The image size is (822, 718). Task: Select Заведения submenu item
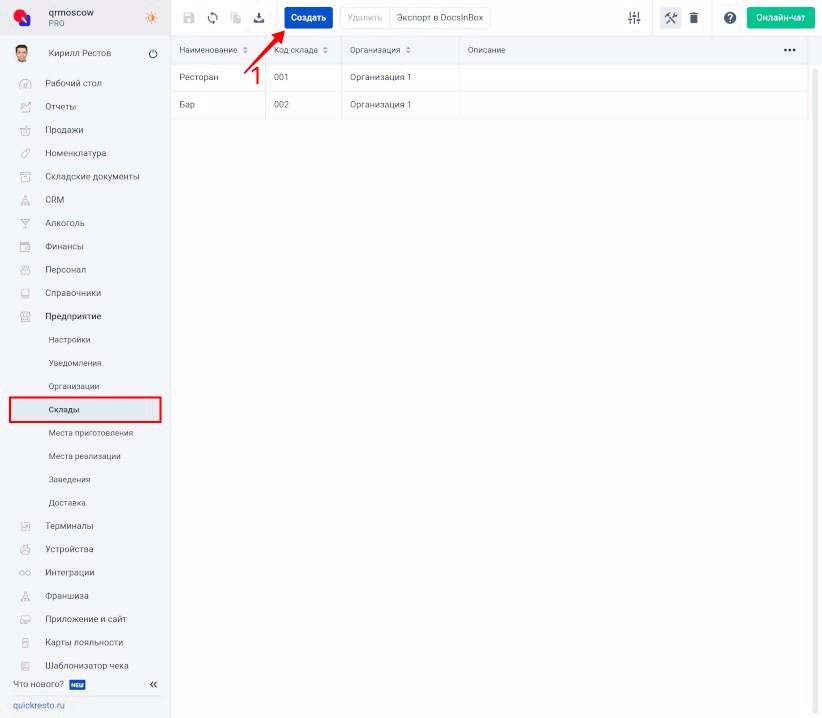[x=69, y=480]
